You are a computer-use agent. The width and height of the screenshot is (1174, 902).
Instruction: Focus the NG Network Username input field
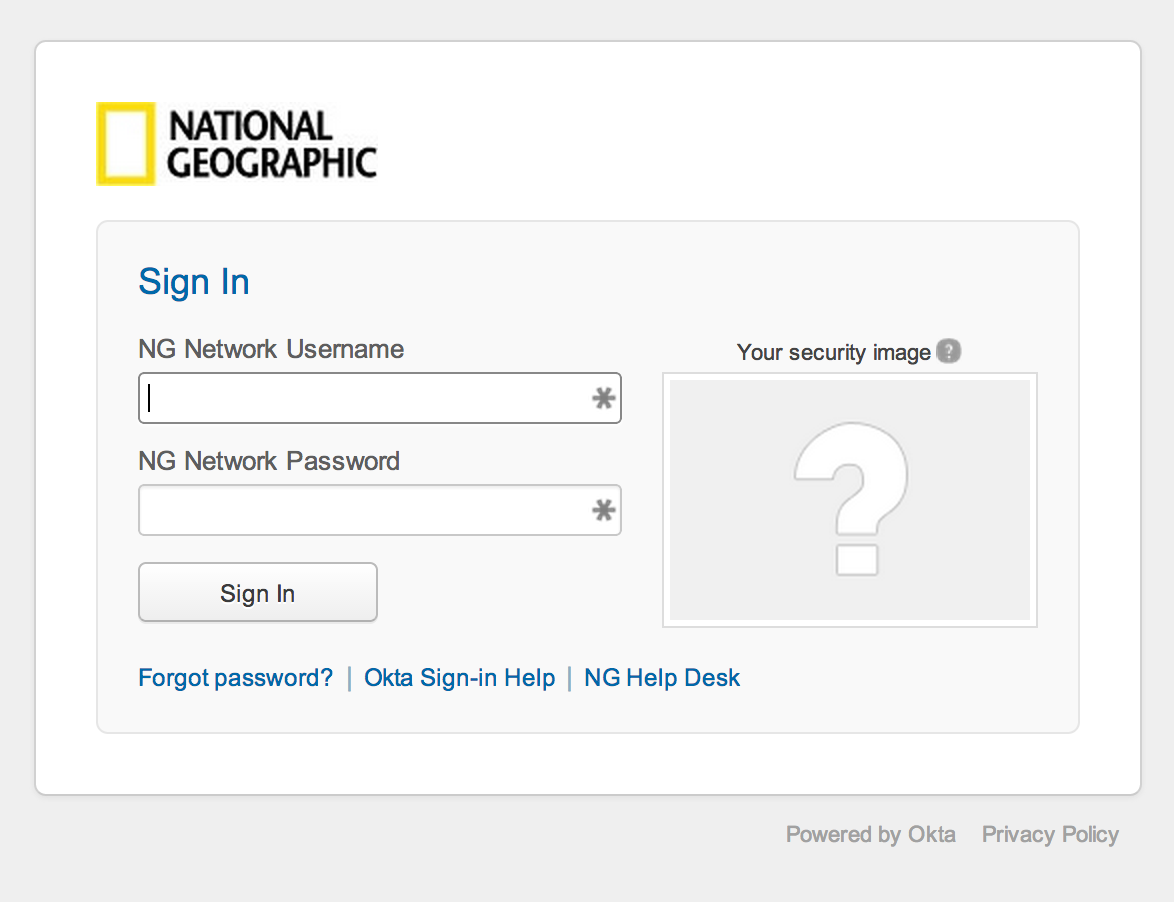coord(380,398)
